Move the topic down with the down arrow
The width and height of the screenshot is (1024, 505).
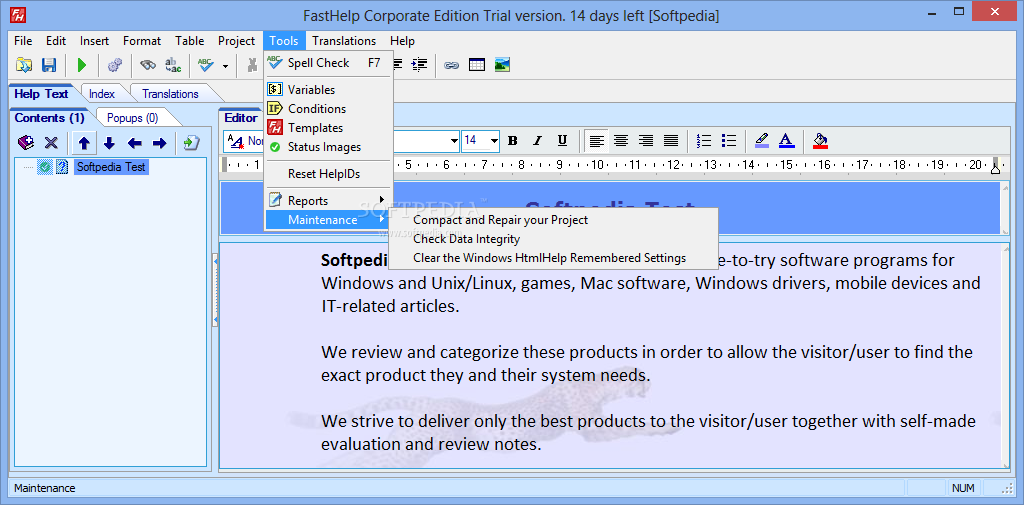[x=109, y=143]
